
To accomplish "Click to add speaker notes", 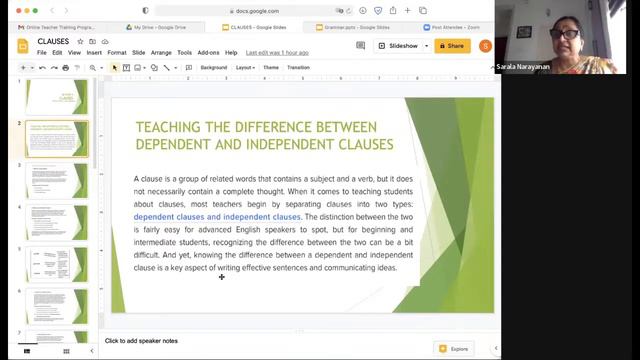I will point(141,341).
